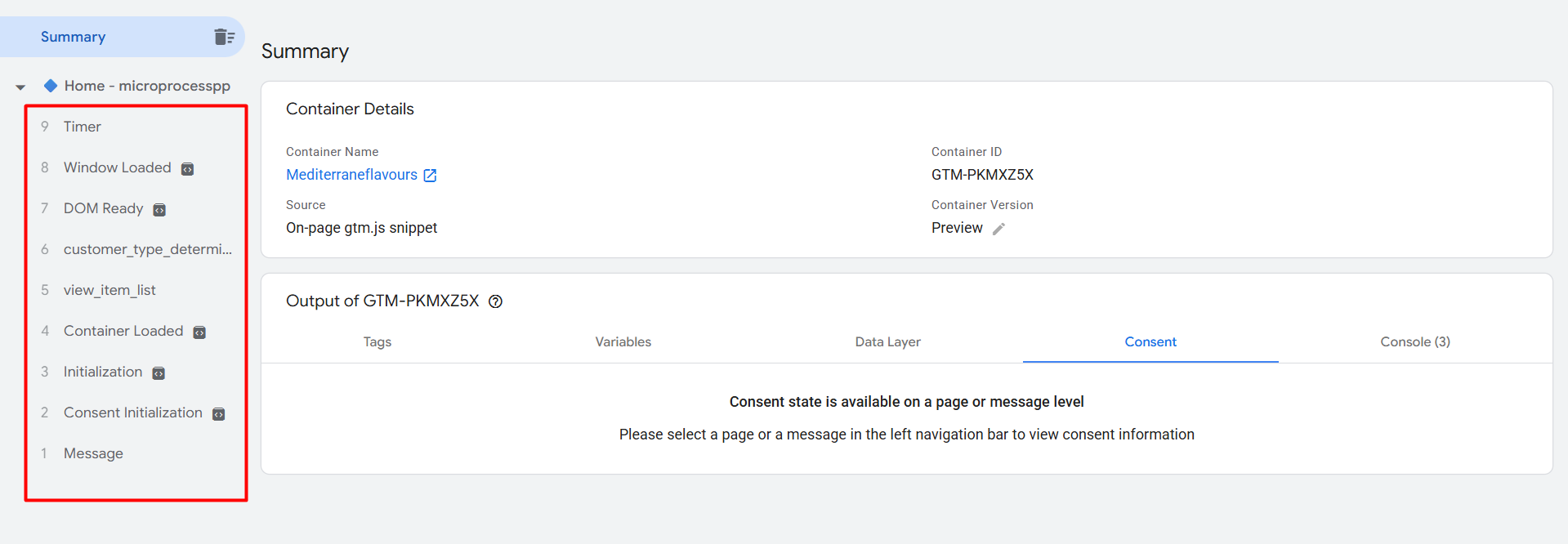Show the Data Layer tab

click(887, 341)
